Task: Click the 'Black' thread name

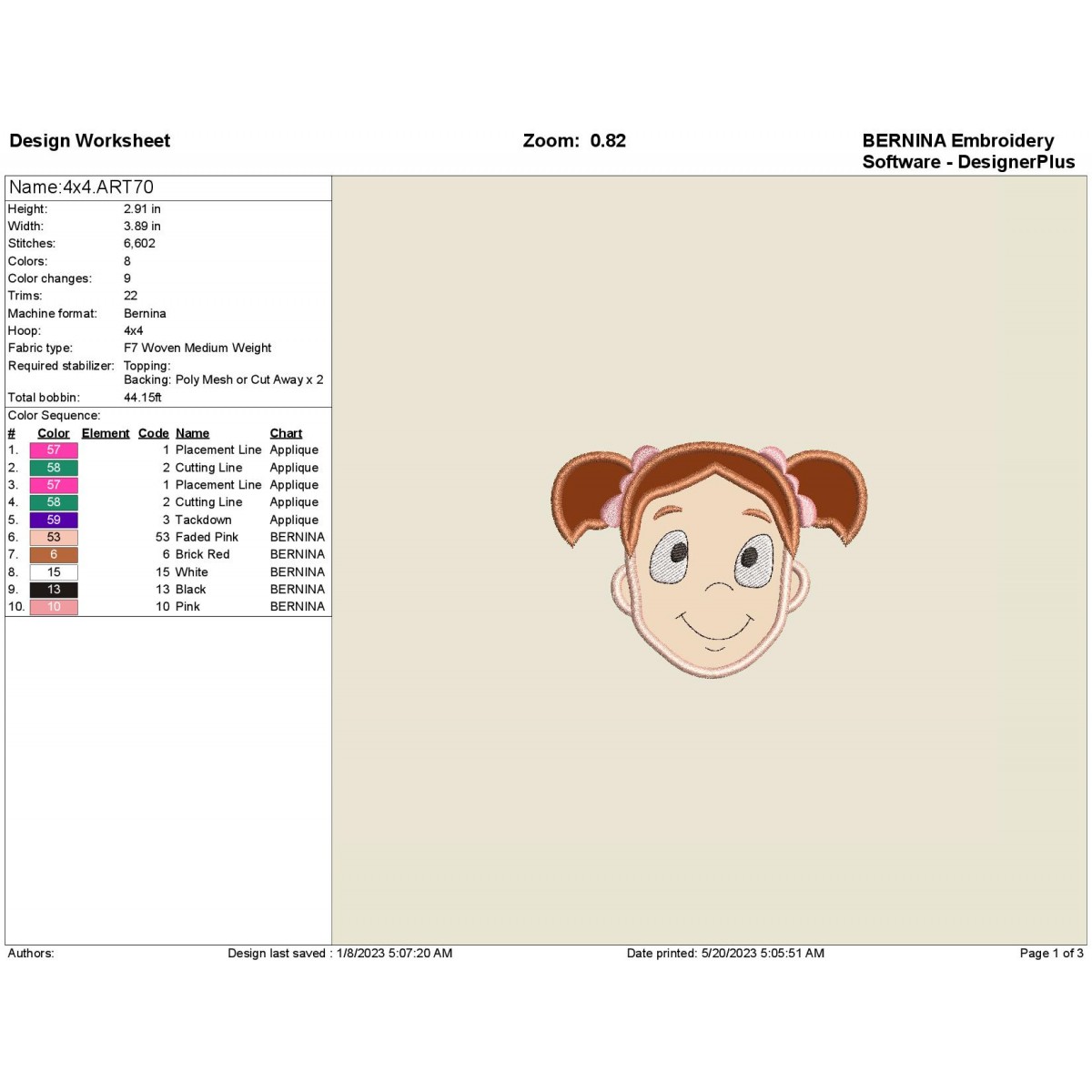Action: point(191,590)
